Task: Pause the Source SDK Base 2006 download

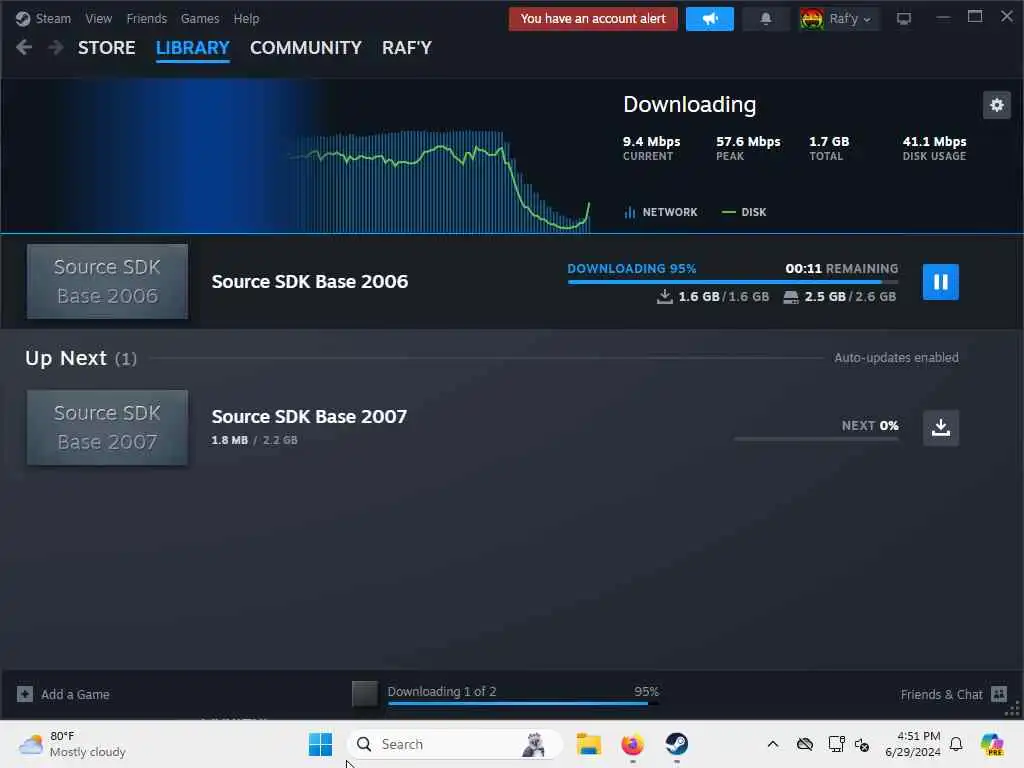Action: 940,281
